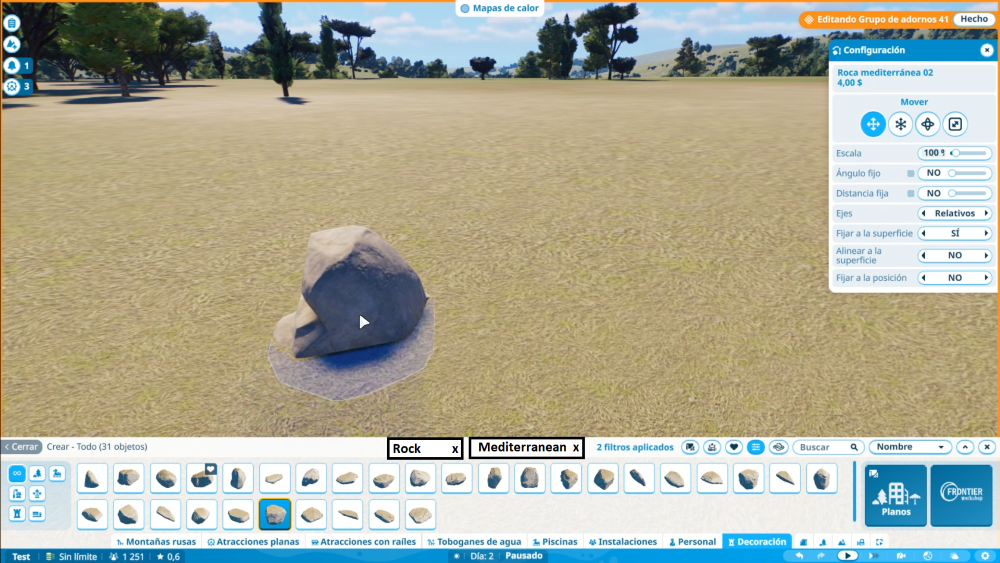
Task: Select the scale tool in Mover section
Action: 955,124
